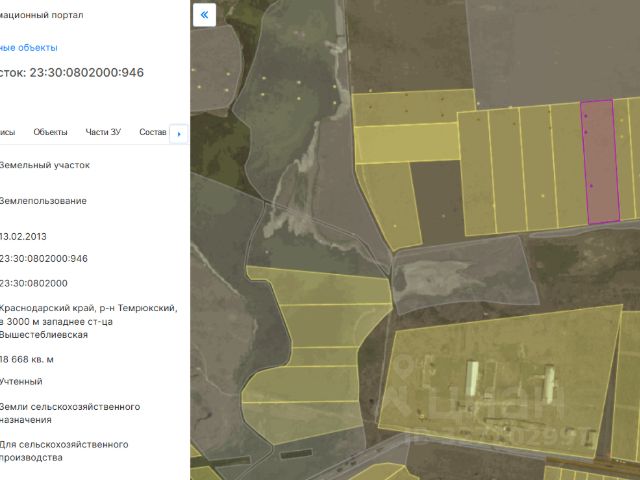Select the Землепользование value
Screen dimensions: 640x480
pos(43,201)
